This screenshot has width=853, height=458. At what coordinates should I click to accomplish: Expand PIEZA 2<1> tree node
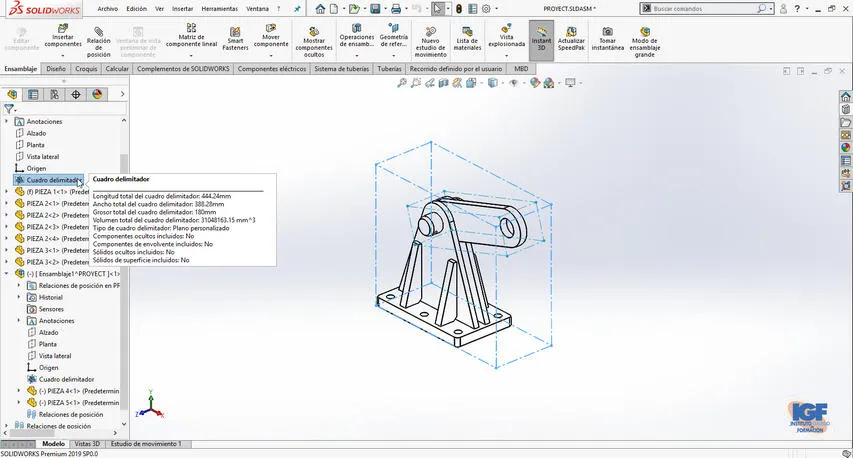tap(7, 203)
